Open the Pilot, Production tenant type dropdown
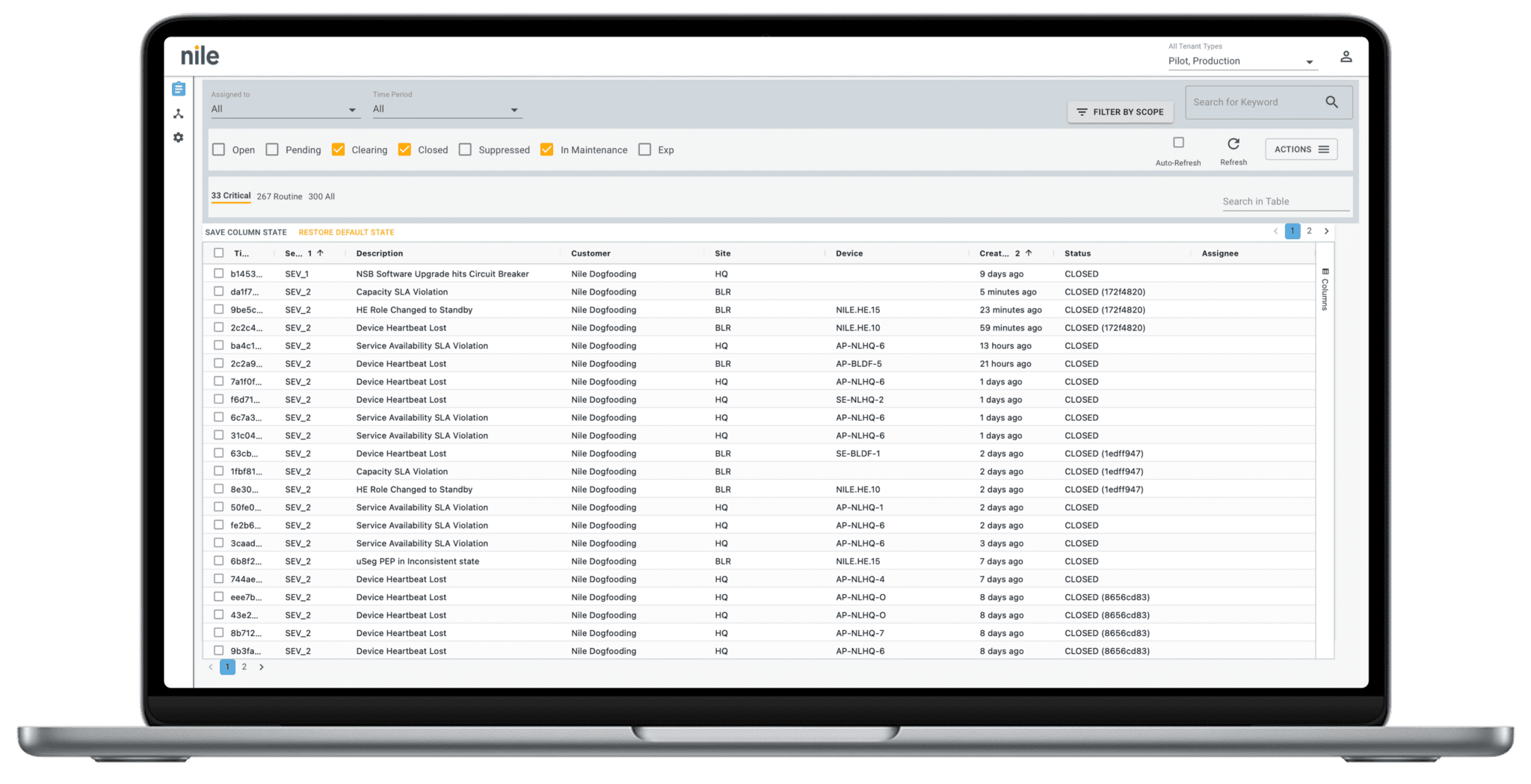The width and height of the screenshot is (1531, 784). click(x=1308, y=62)
